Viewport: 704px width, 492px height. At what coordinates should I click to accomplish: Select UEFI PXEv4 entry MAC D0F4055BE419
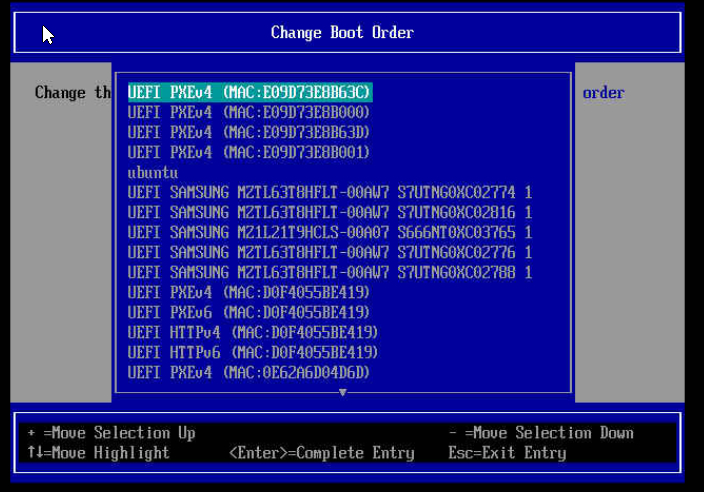click(x=249, y=292)
